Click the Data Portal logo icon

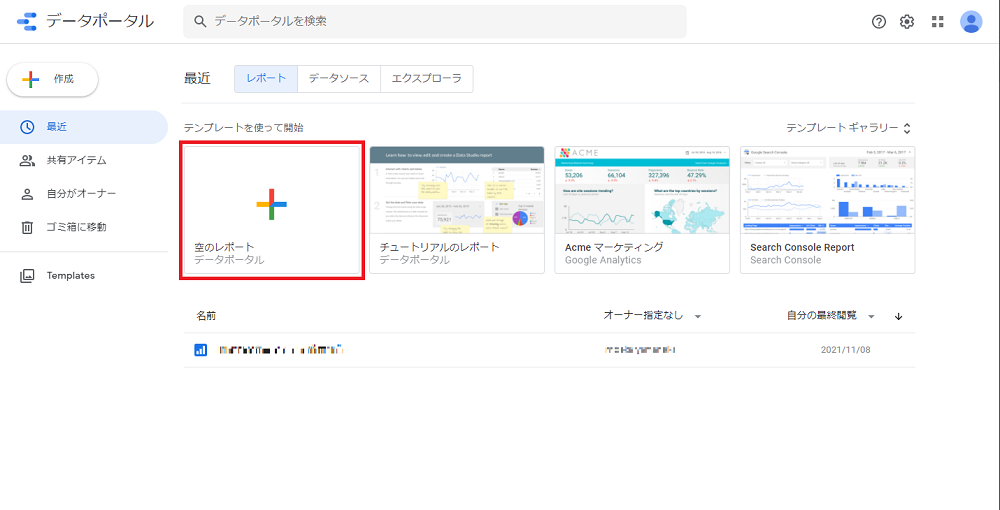(27, 21)
